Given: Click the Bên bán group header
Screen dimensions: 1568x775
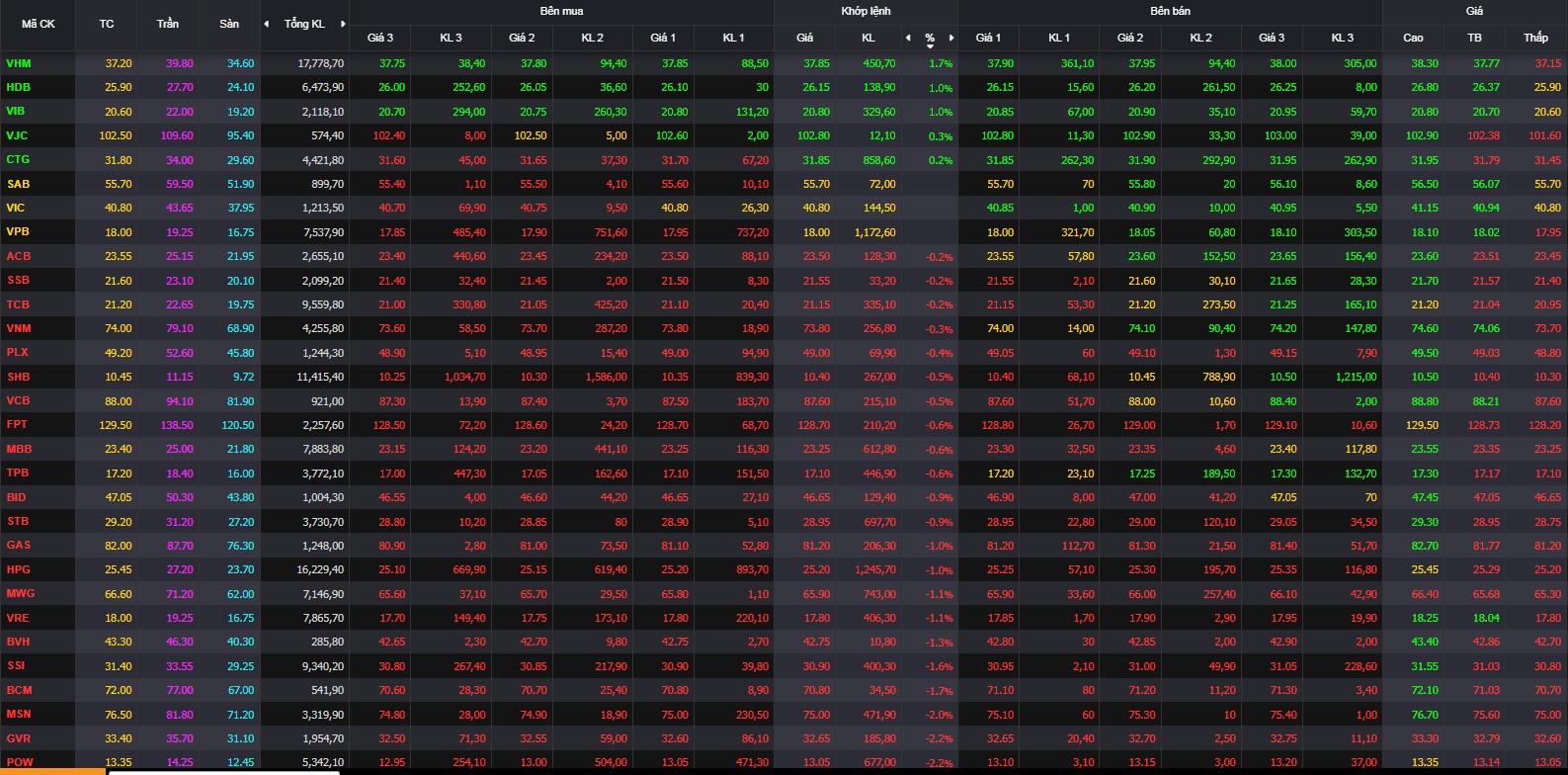Looking at the screenshot, I should pyautogui.click(x=1170, y=11).
